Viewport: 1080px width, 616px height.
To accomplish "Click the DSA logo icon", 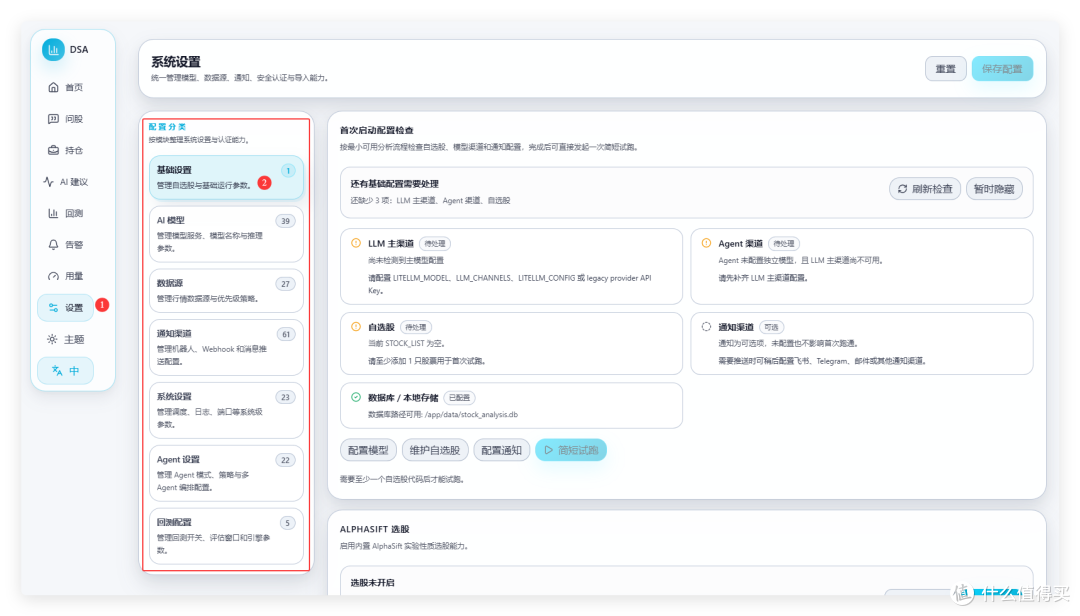I will (53, 50).
